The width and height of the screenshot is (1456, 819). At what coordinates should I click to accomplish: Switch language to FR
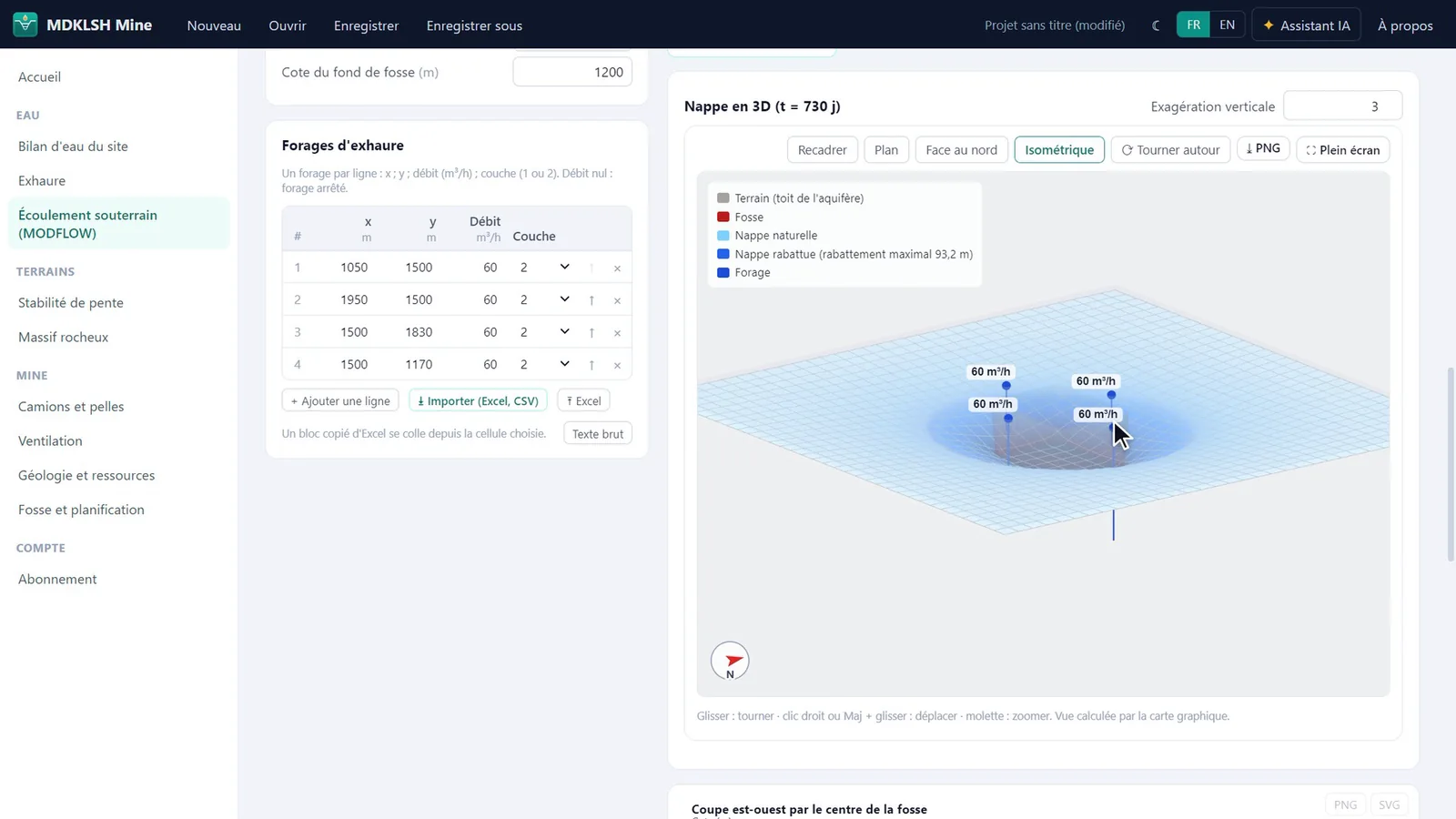click(x=1193, y=25)
